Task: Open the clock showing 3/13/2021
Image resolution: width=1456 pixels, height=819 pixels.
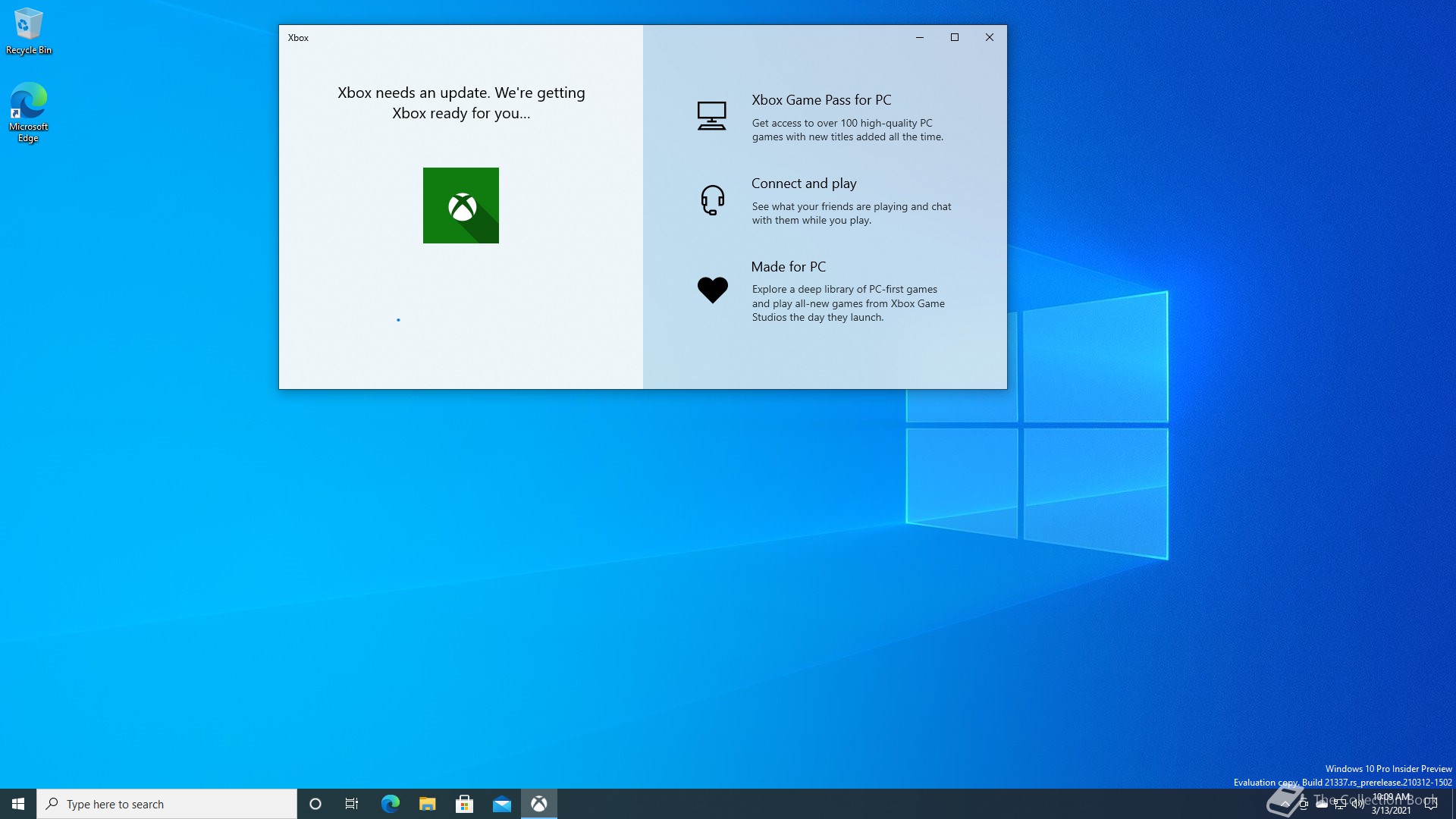Action: coord(1392,804)
